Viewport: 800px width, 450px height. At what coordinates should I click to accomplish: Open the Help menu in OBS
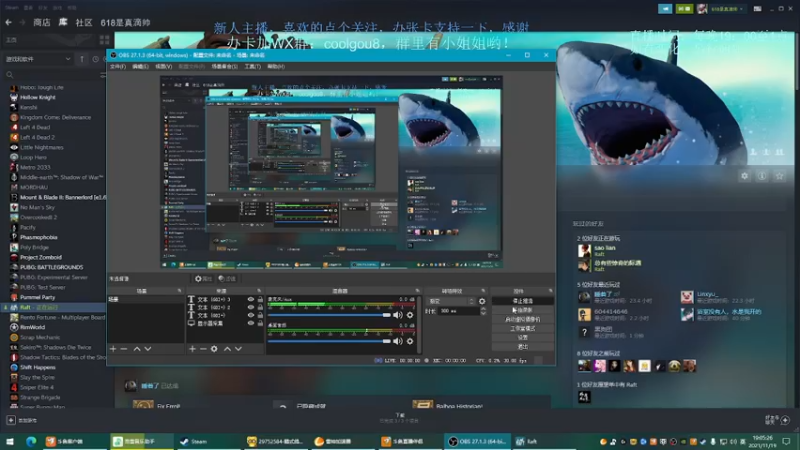coord(276,66)
